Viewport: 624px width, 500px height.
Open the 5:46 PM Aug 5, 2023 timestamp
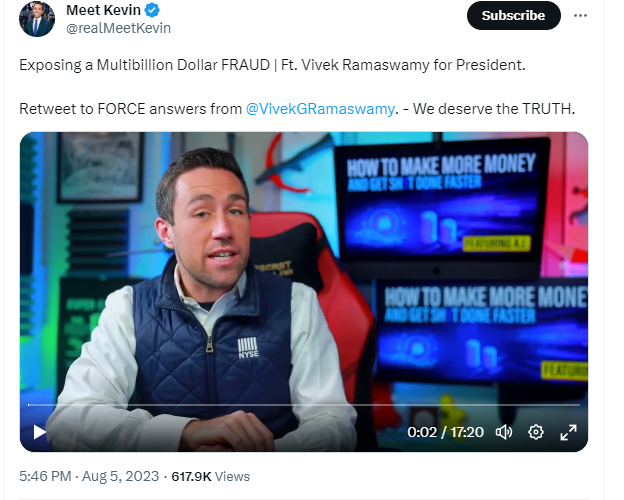[89, 476]
